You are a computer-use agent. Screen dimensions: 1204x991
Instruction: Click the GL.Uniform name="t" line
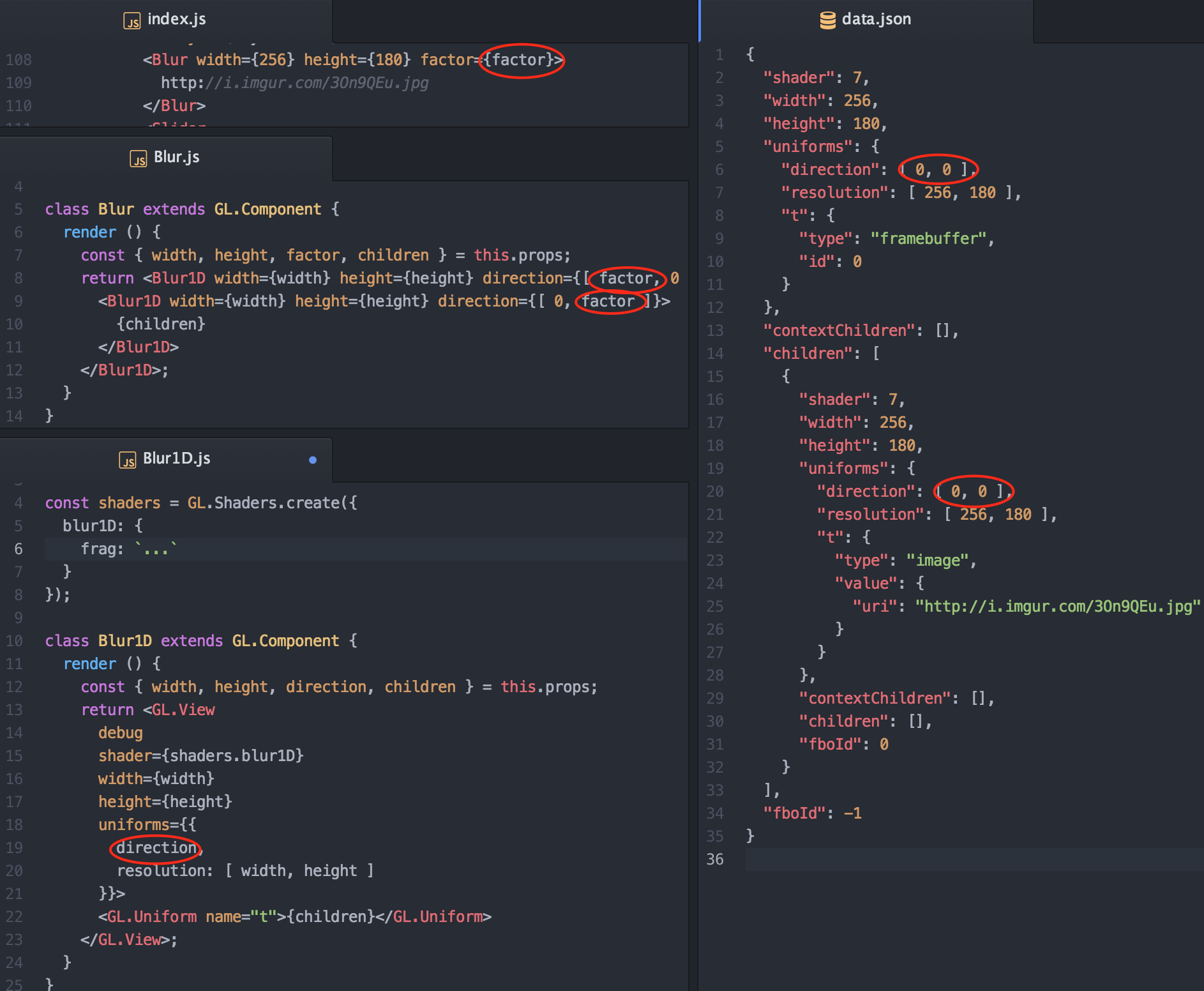click(295, 917)
